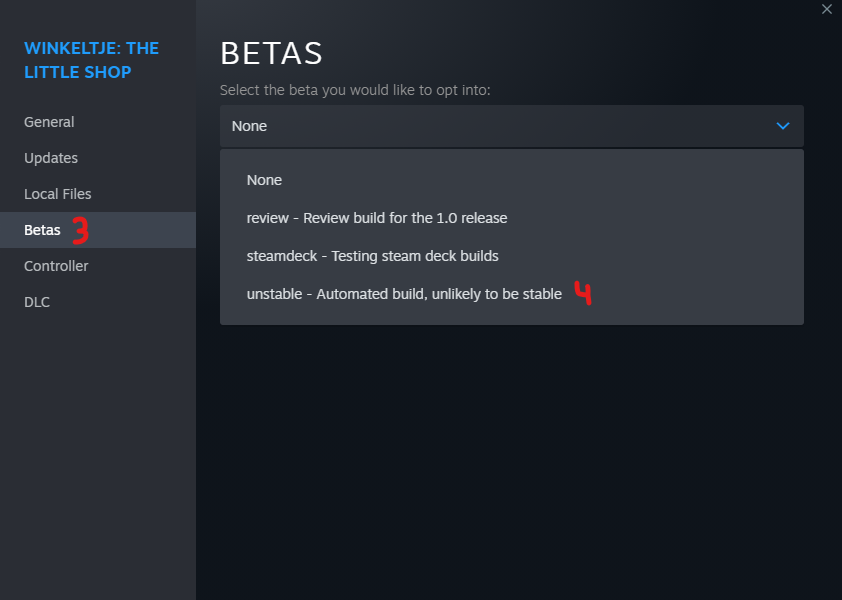
Task: Click the red handwritten number 4 annotation
Action: tap(582, 294)
